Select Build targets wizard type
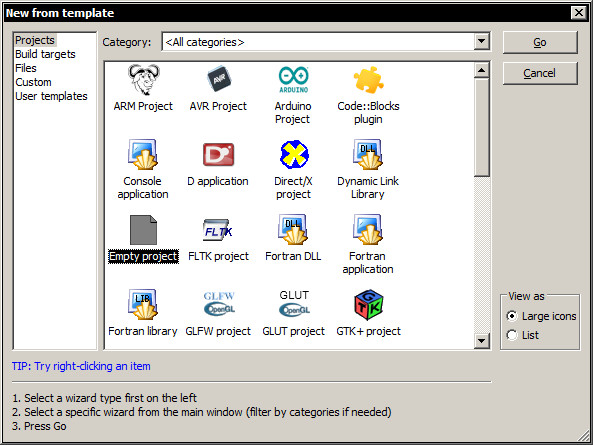This screenshot has width=593, height=445. pos(45,54)
